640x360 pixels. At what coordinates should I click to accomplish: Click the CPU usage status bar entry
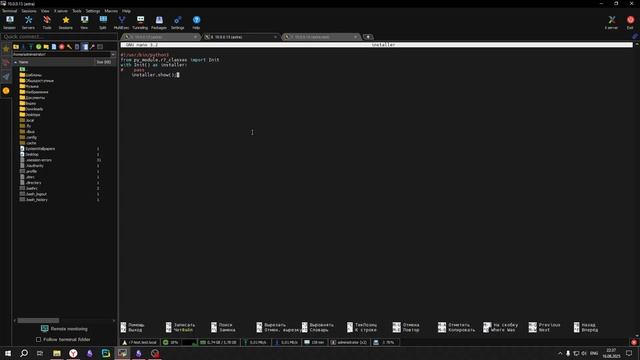(171, 342)
